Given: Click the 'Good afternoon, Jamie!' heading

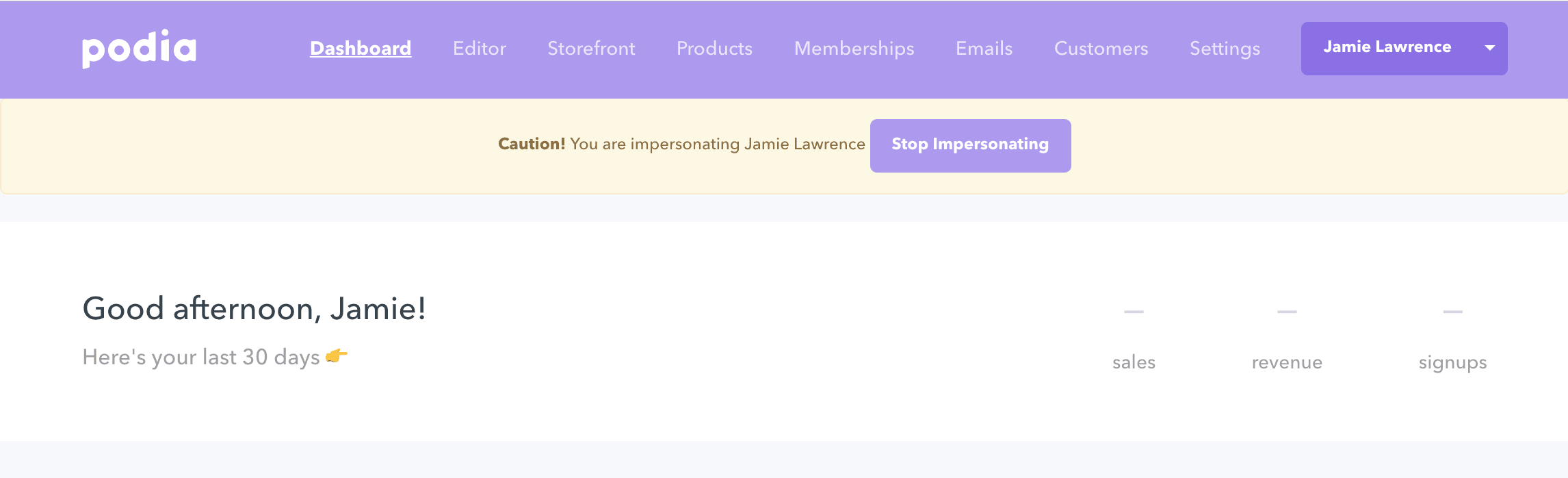Looking at the screenshot, I should [254, 309].
